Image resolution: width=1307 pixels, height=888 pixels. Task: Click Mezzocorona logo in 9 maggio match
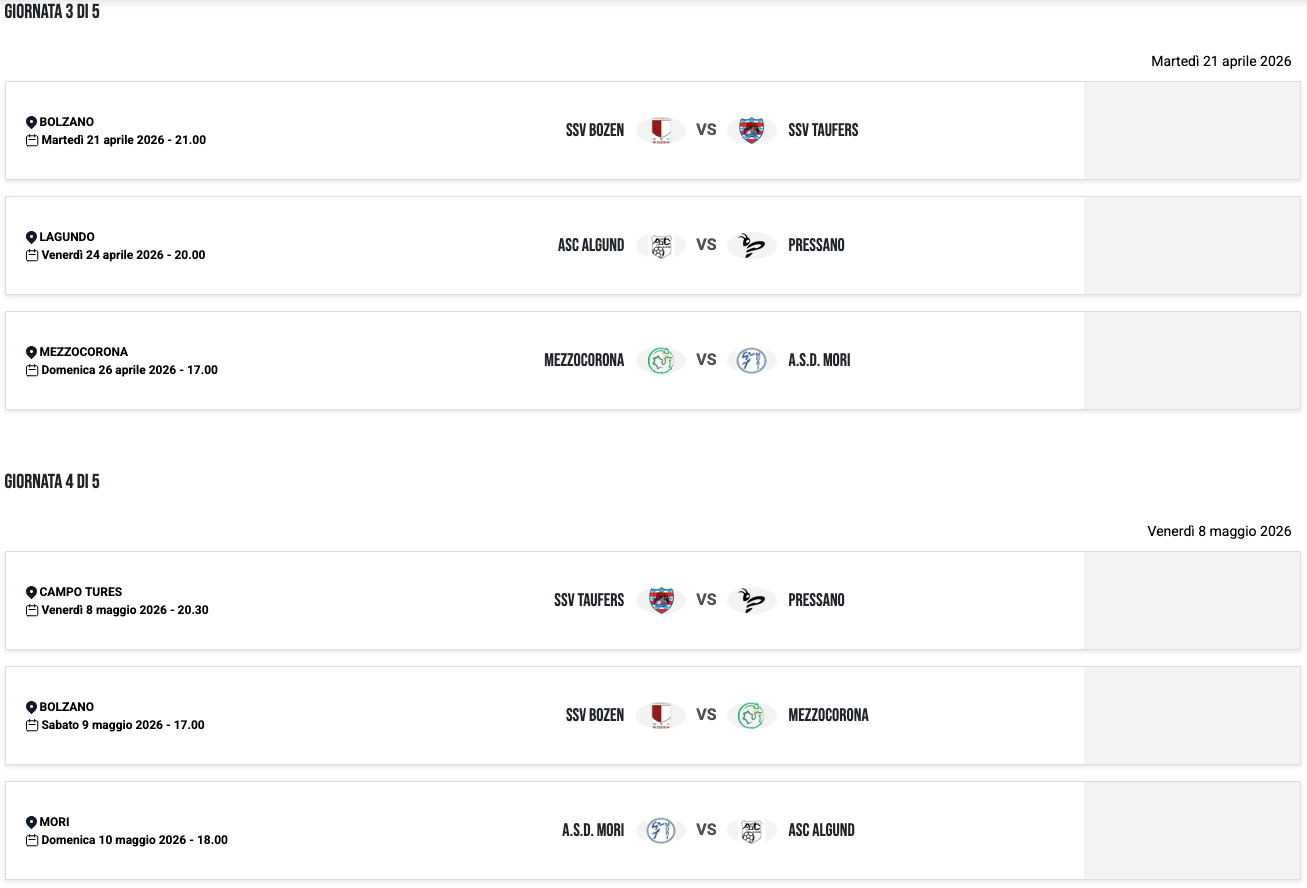pyautogui.click(x=751, y=715)
